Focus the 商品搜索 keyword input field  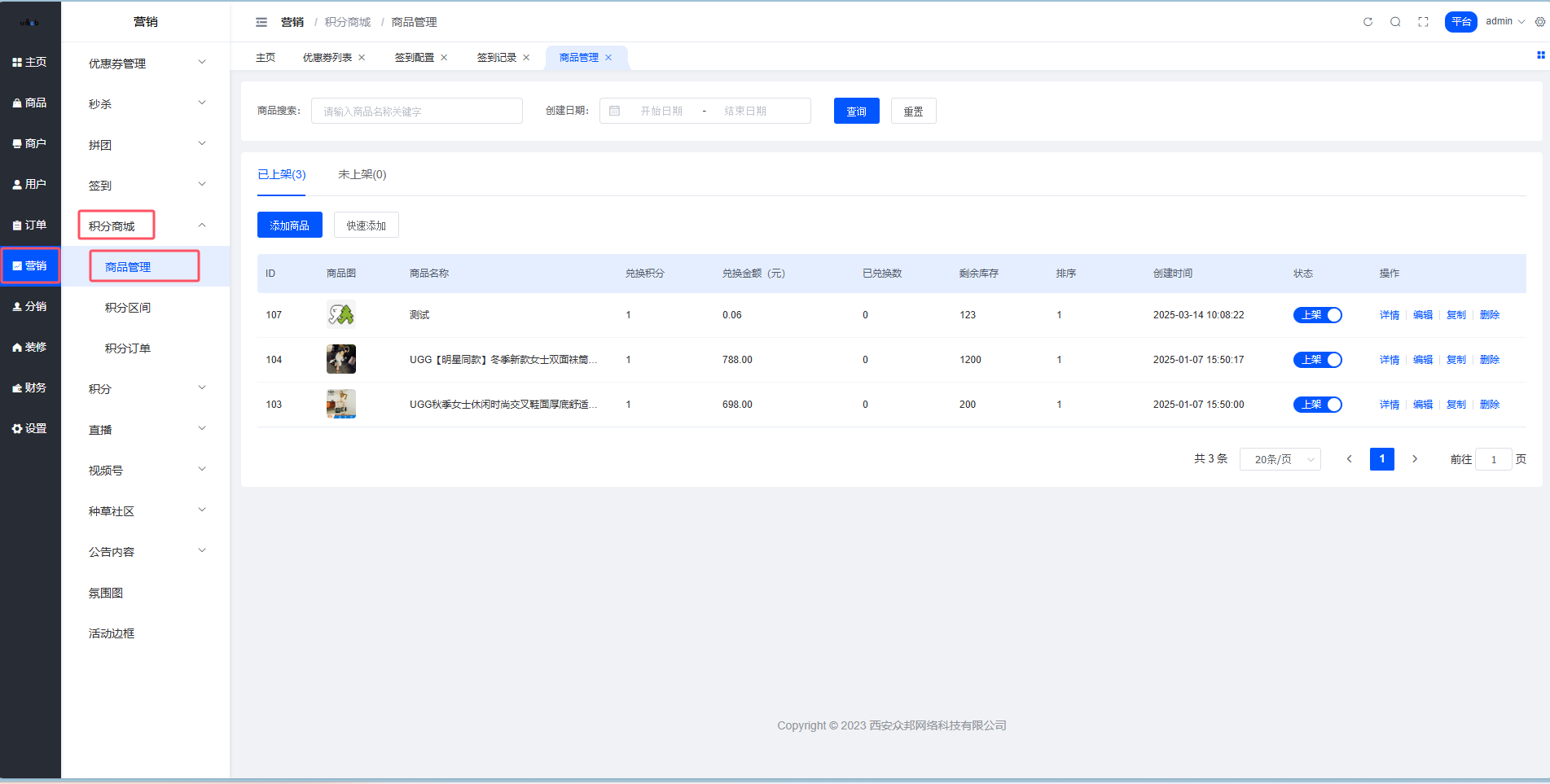(416, 111)
